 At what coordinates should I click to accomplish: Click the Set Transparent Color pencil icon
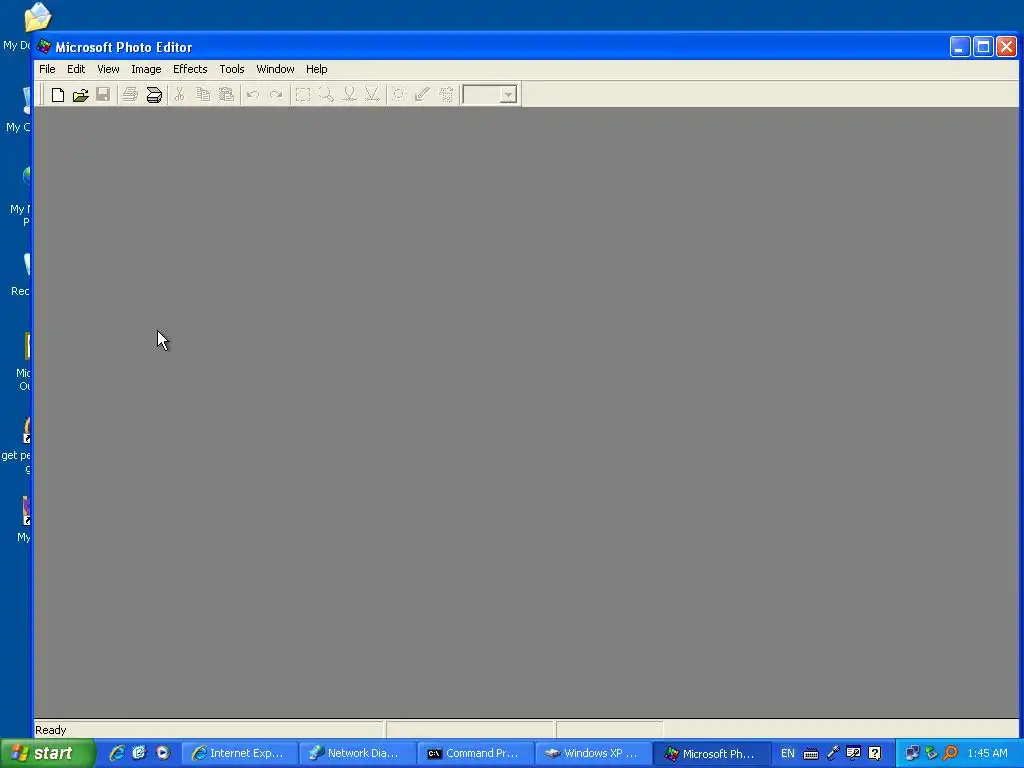pos(422,95)
